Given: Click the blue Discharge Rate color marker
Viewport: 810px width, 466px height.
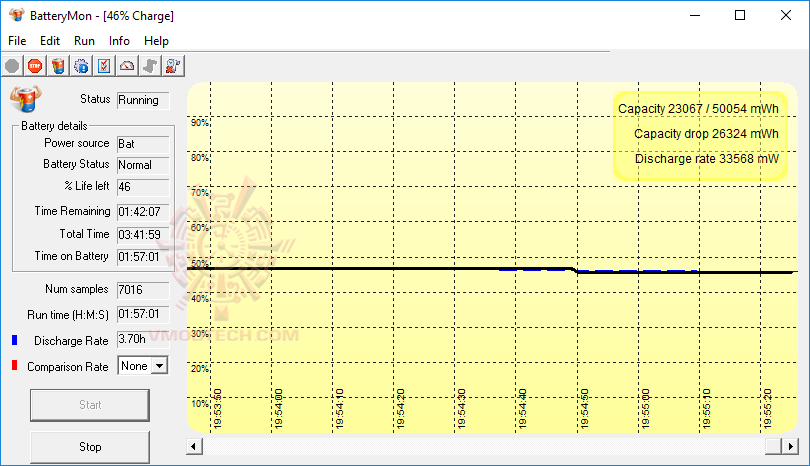Looking at the screenshot, I should coord(14,340).
